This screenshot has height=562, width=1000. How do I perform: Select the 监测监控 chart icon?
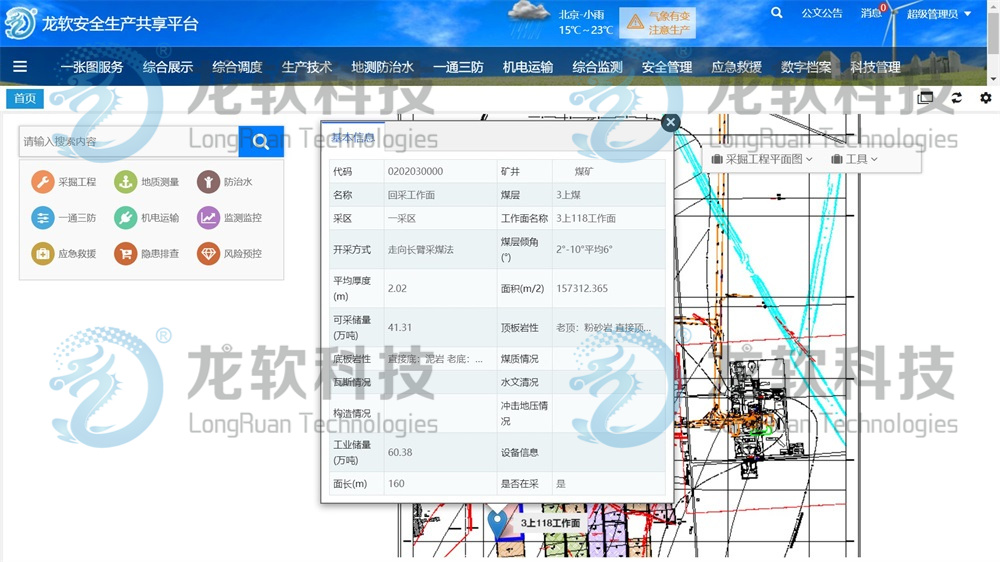[208, 218]
